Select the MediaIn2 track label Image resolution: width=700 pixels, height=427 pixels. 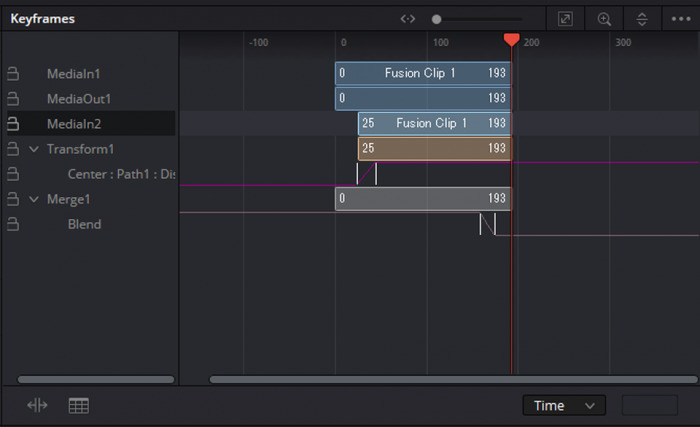(x=74, y=124)
